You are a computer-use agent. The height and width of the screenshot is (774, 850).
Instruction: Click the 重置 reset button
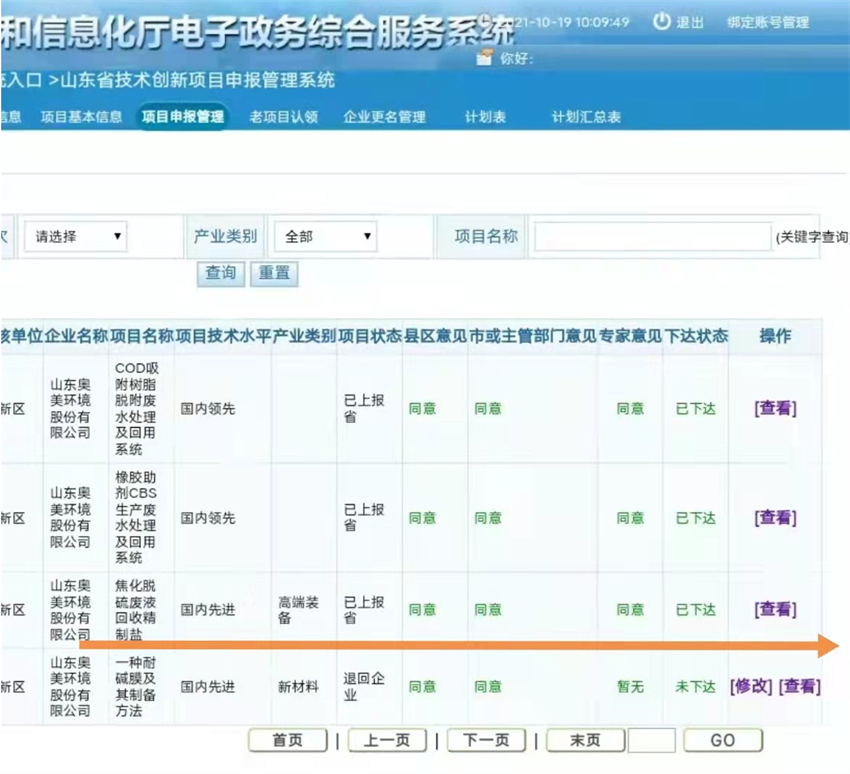[274, 273]
